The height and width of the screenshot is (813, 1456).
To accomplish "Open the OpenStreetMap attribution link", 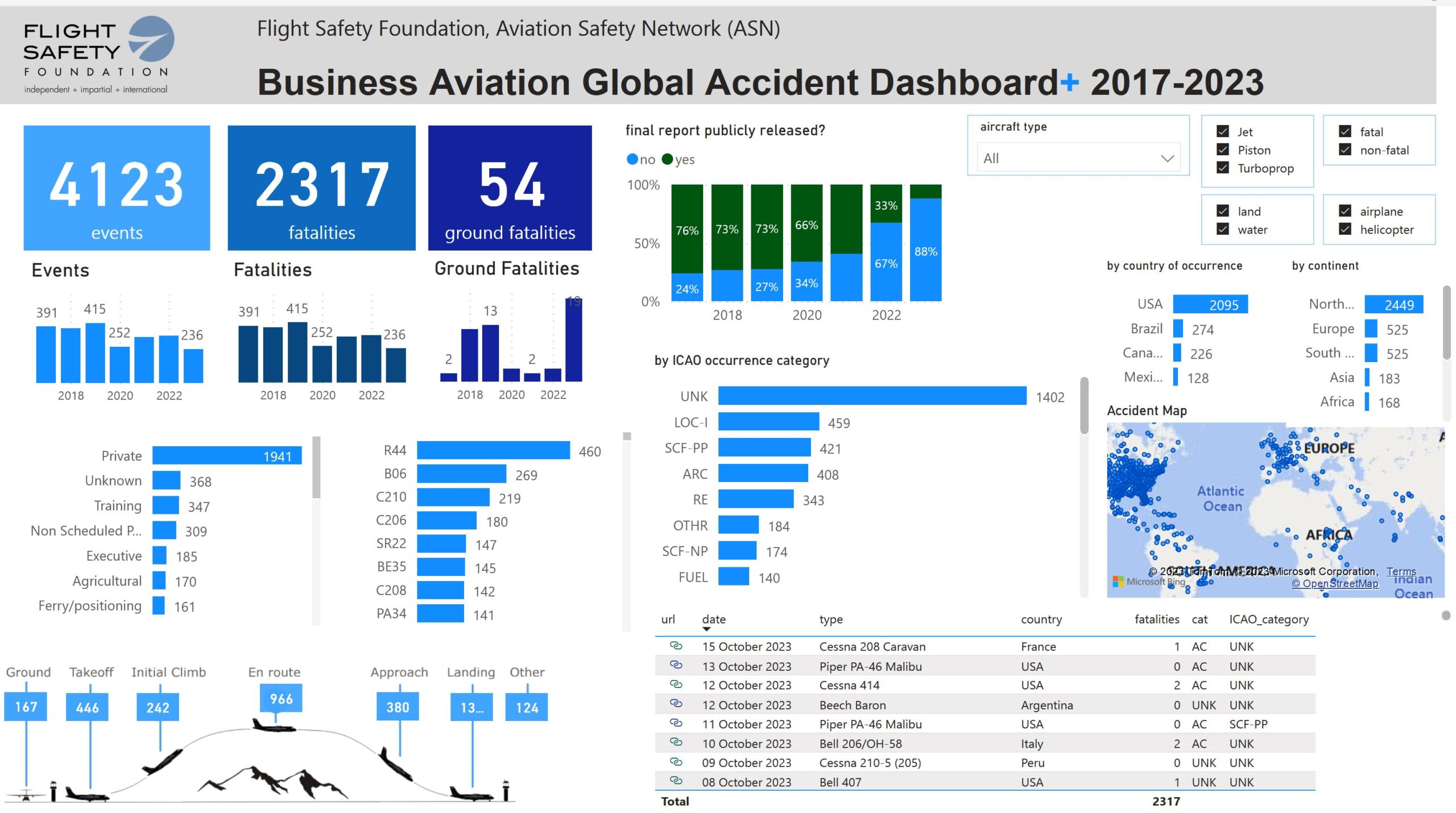I will pyautogui.click(x=1338, y=584).
